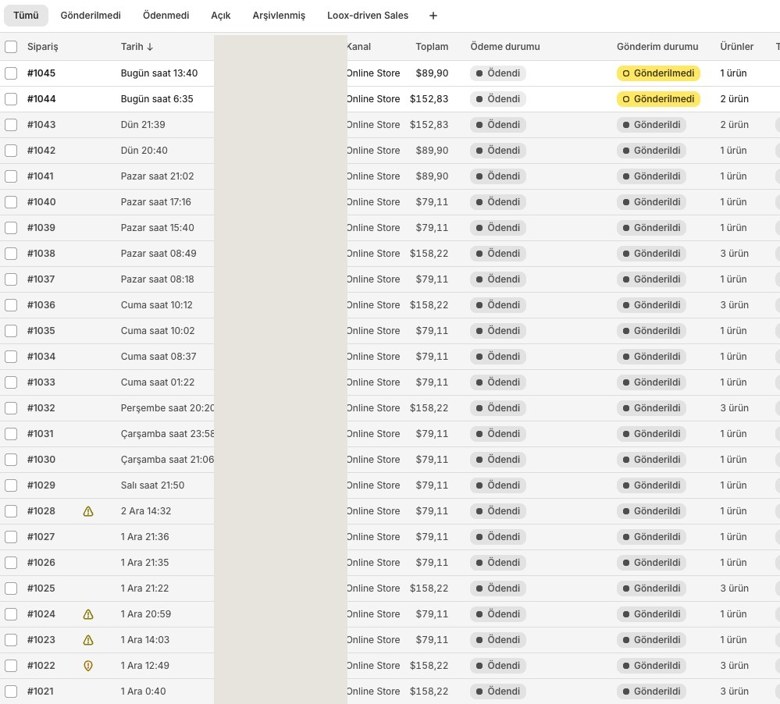Click Gönderim durumu column header

point(657,47)
